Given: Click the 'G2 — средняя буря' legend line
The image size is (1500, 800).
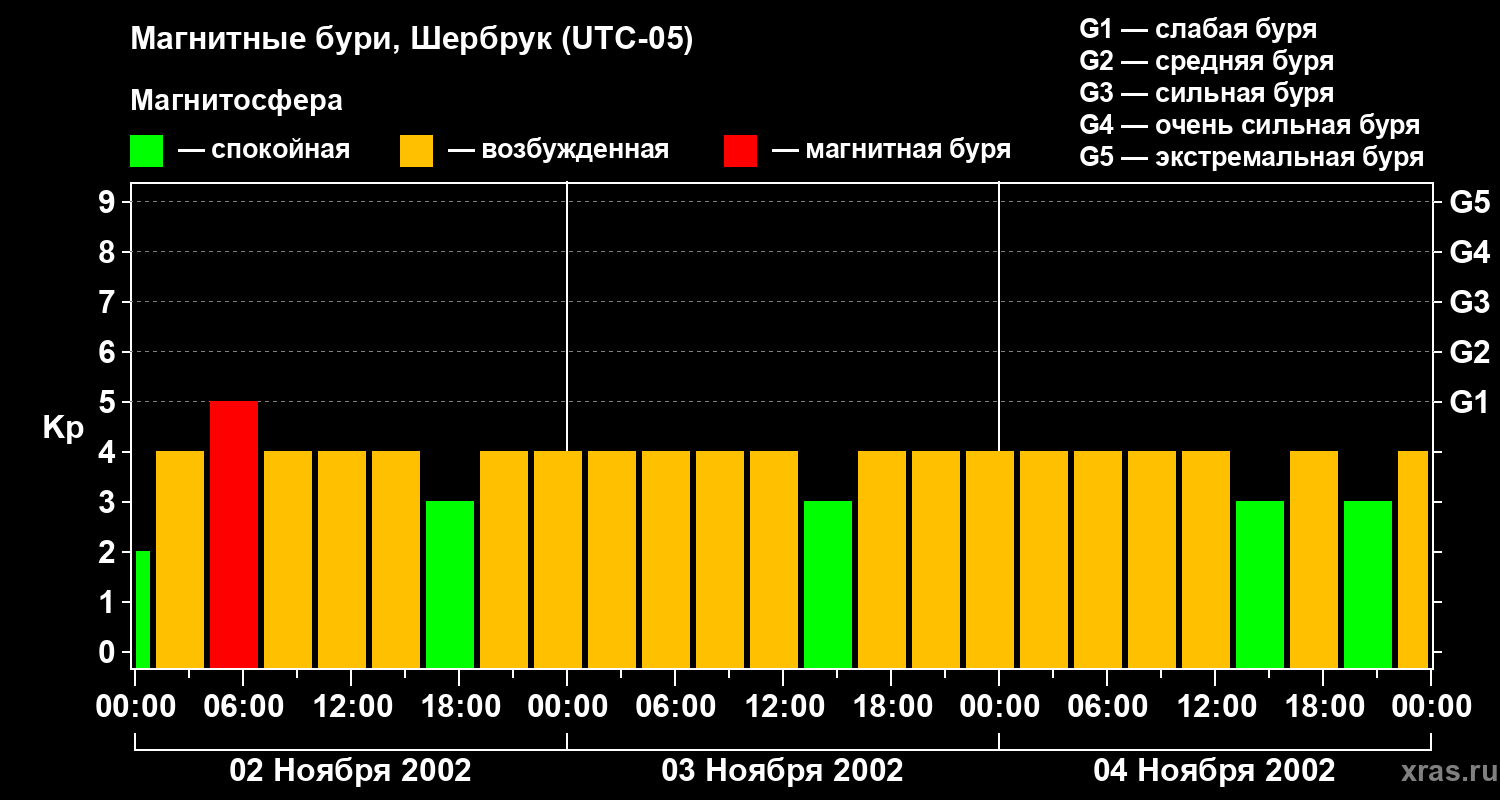Looking at the screenshot, I should coord(1207,61).
